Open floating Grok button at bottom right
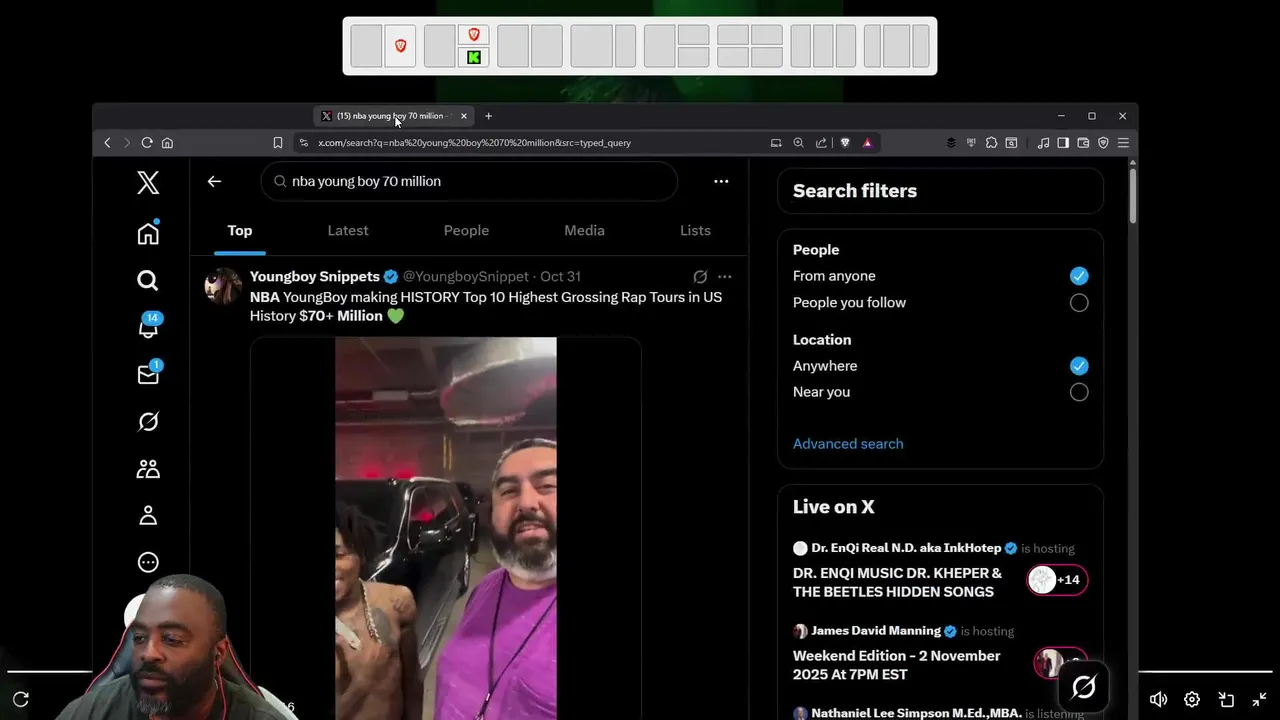The height and width of the screenshot is (720, 1280). pyautogui.click(x=1083, y=687)
